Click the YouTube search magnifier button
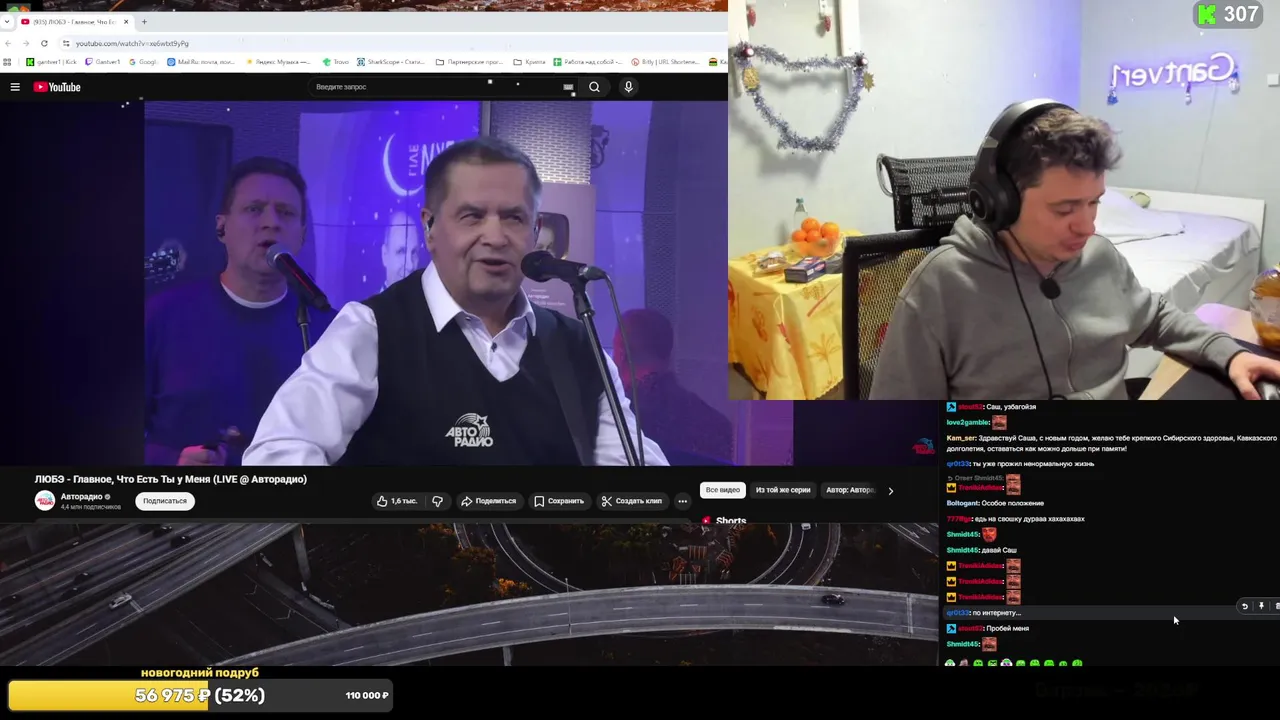 (x=594, y=87)
